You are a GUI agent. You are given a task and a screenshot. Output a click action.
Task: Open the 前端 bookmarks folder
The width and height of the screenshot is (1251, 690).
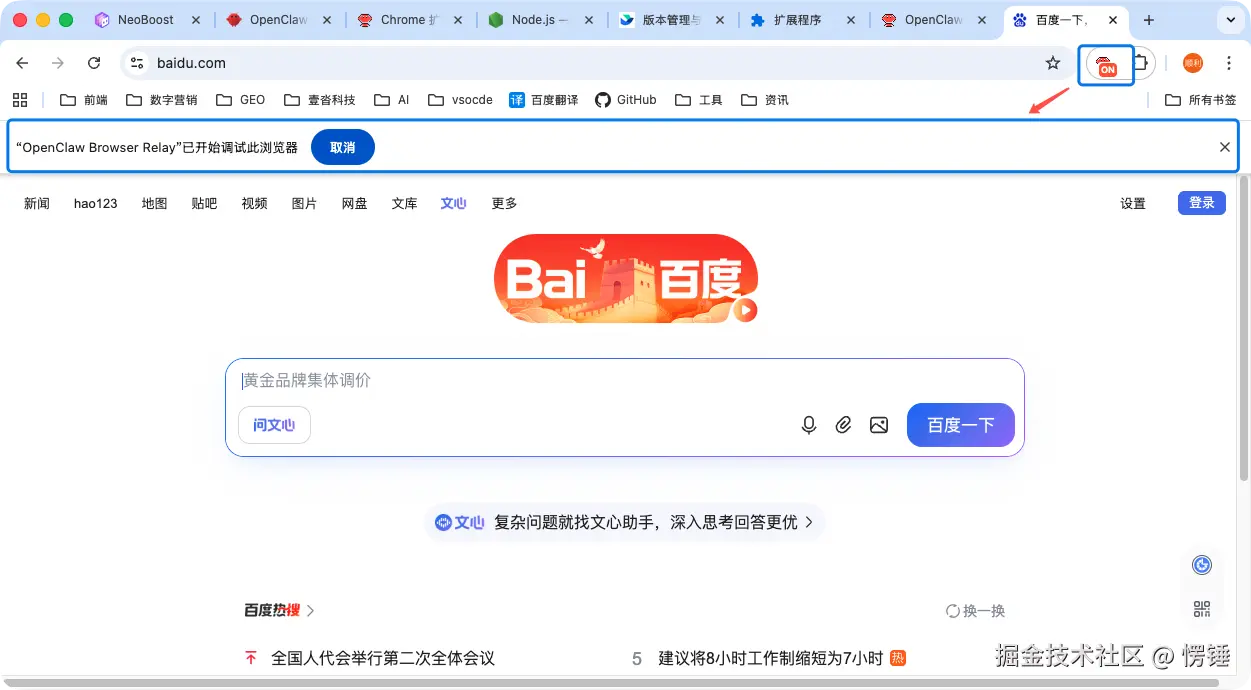click(x=84, y=100)
